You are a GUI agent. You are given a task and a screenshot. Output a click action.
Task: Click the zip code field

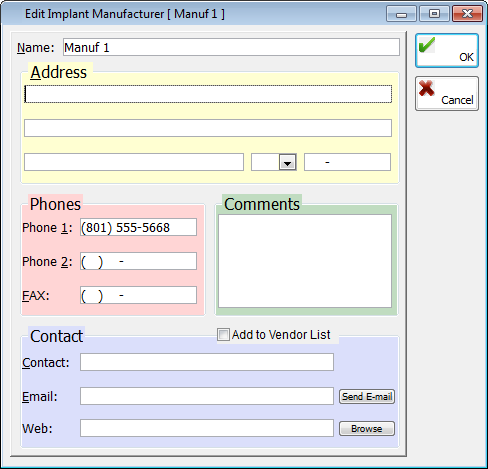pyautogui.click(x=347, y=162)
